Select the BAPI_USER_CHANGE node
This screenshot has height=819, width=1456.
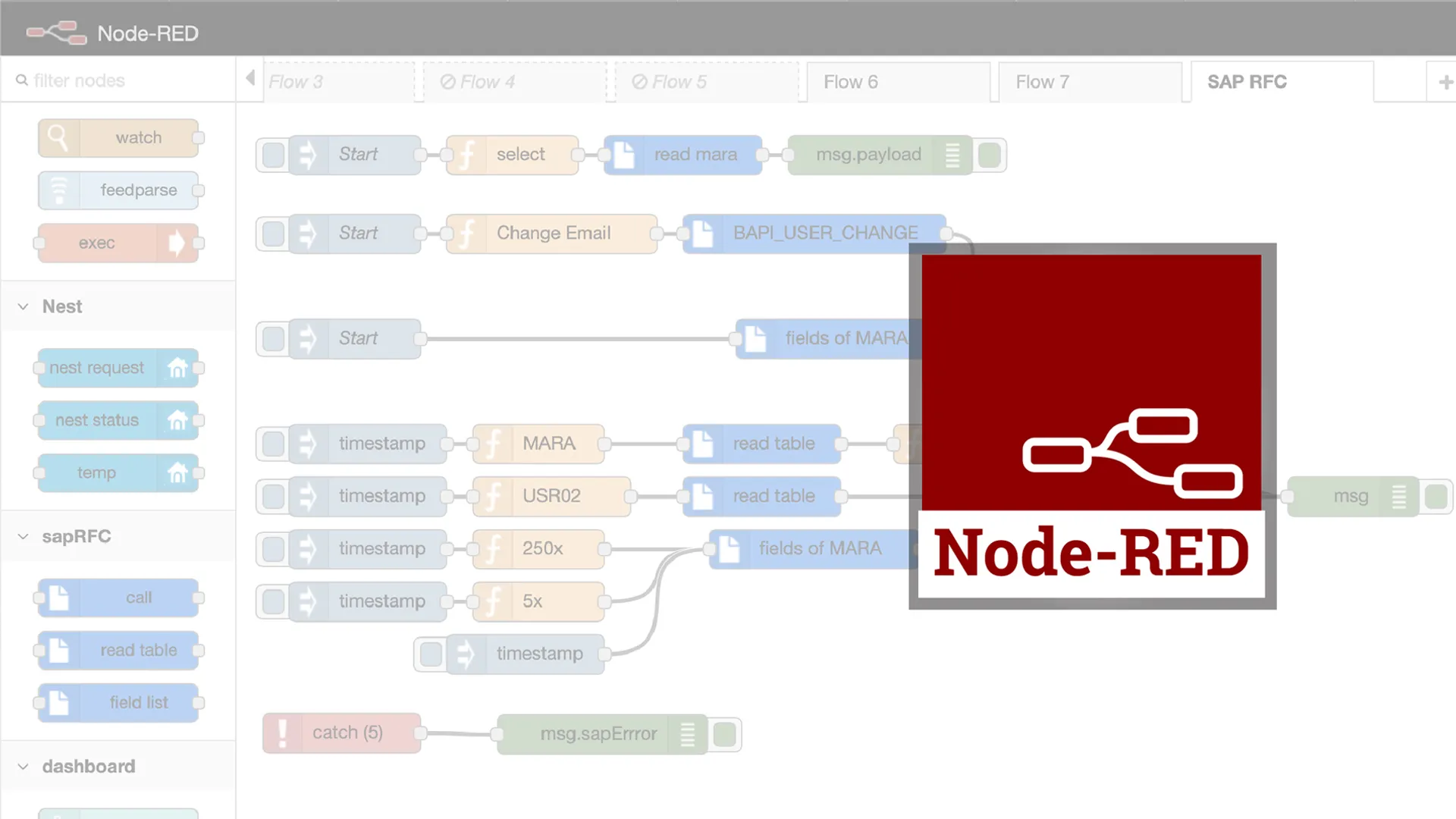coord(814,234)
